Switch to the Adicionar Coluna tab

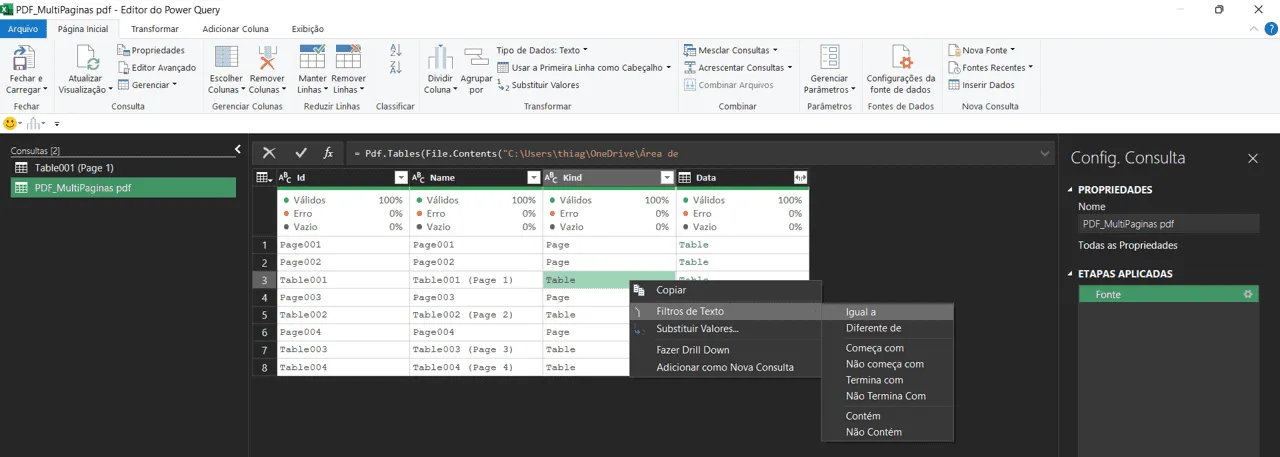pyautogui.click(x=235, y=29)
